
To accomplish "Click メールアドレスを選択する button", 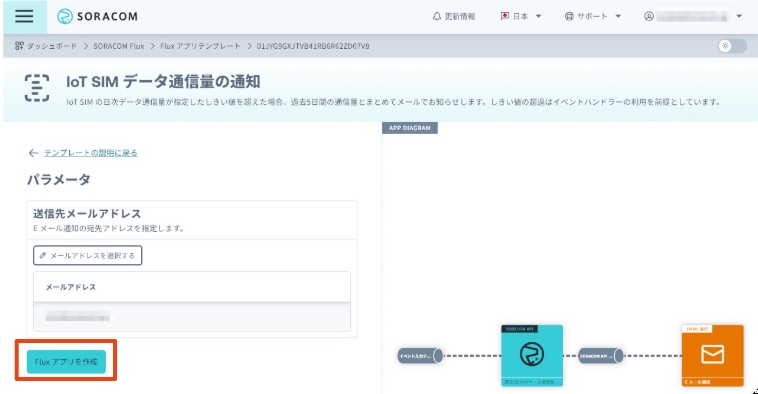I will click(87, 255).
